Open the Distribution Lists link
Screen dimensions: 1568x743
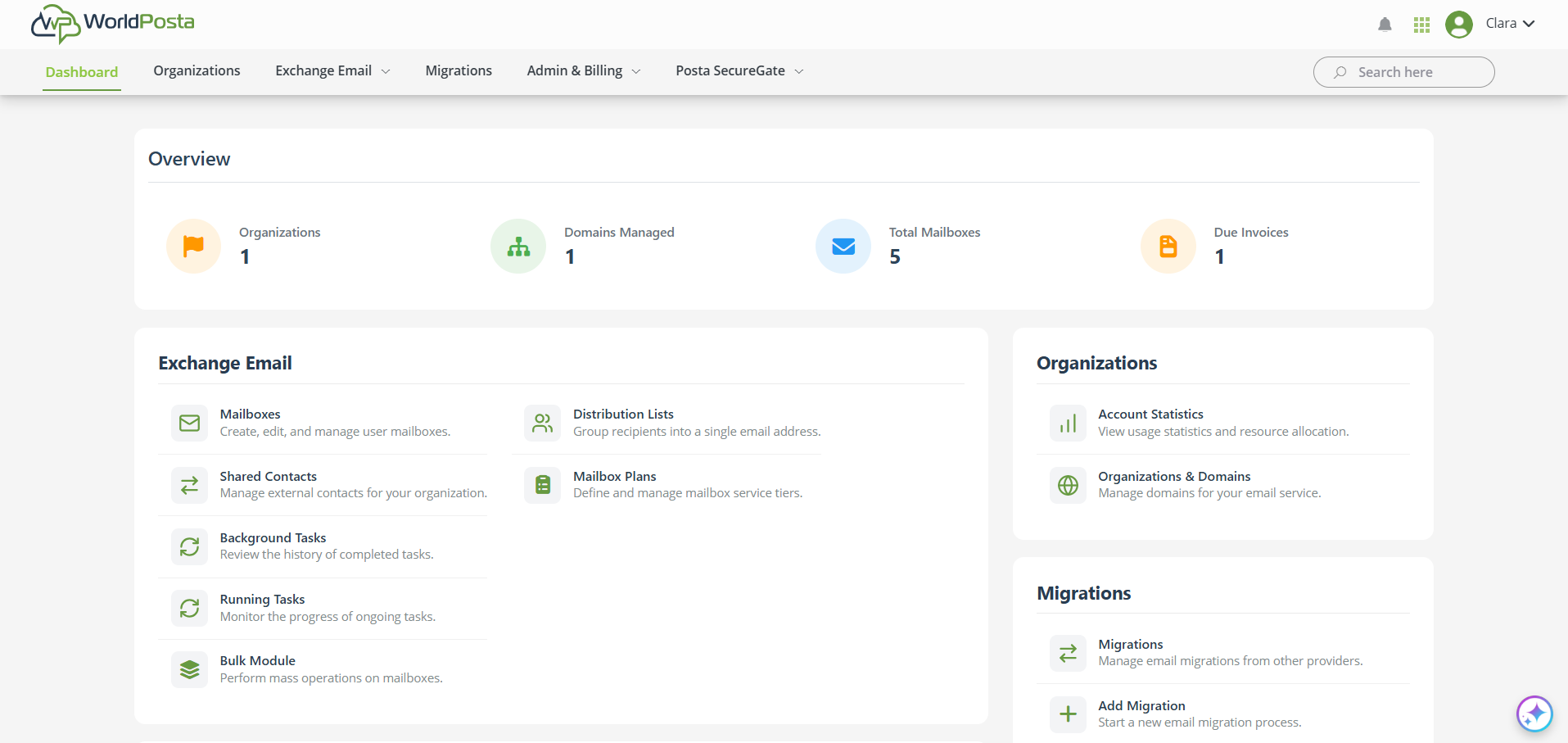(x=623, y=415)
